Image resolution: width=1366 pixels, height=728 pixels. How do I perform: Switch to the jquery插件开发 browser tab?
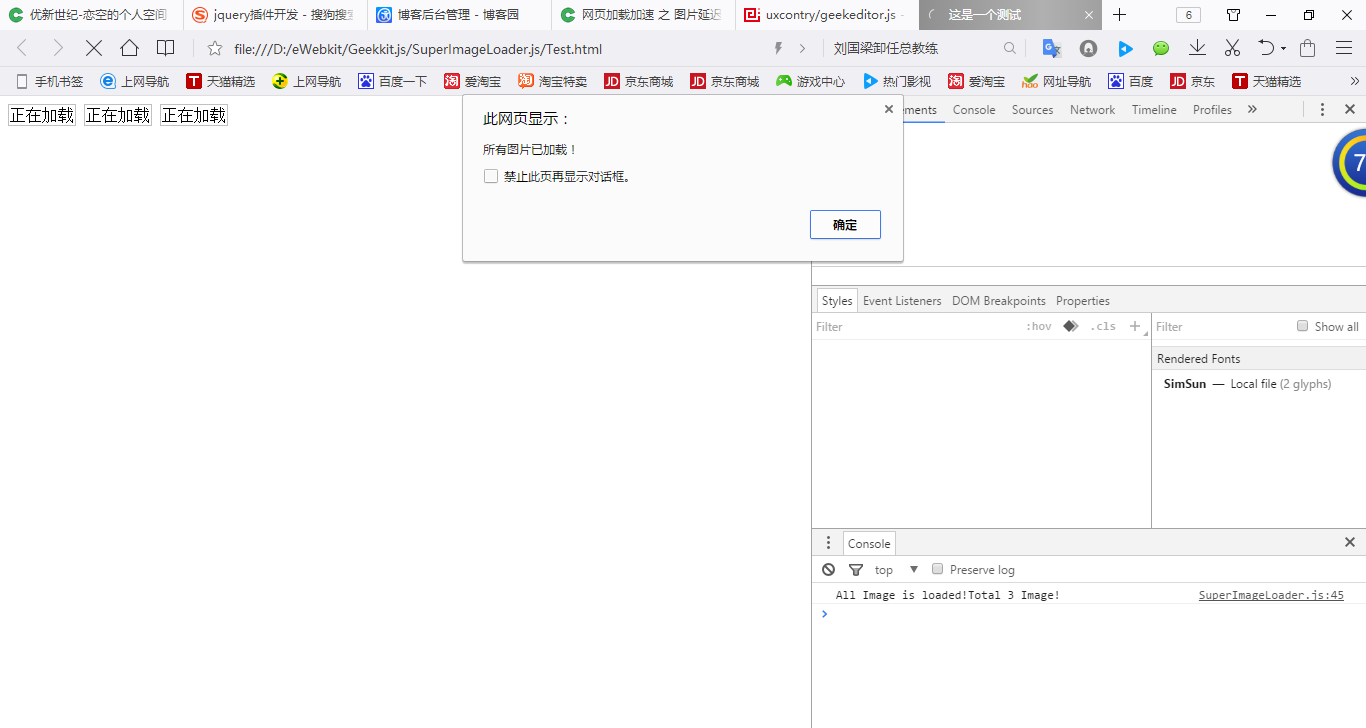(273, 15)
